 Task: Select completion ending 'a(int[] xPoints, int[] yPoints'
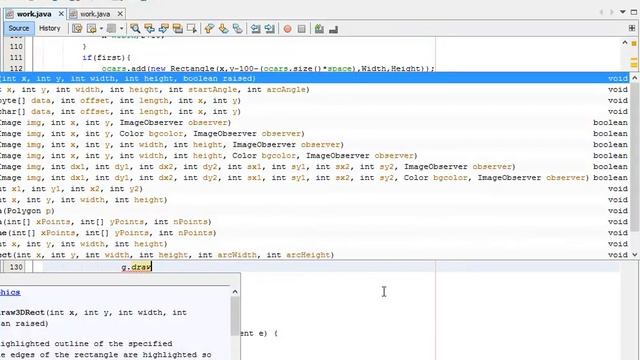(x=314, y=222)
